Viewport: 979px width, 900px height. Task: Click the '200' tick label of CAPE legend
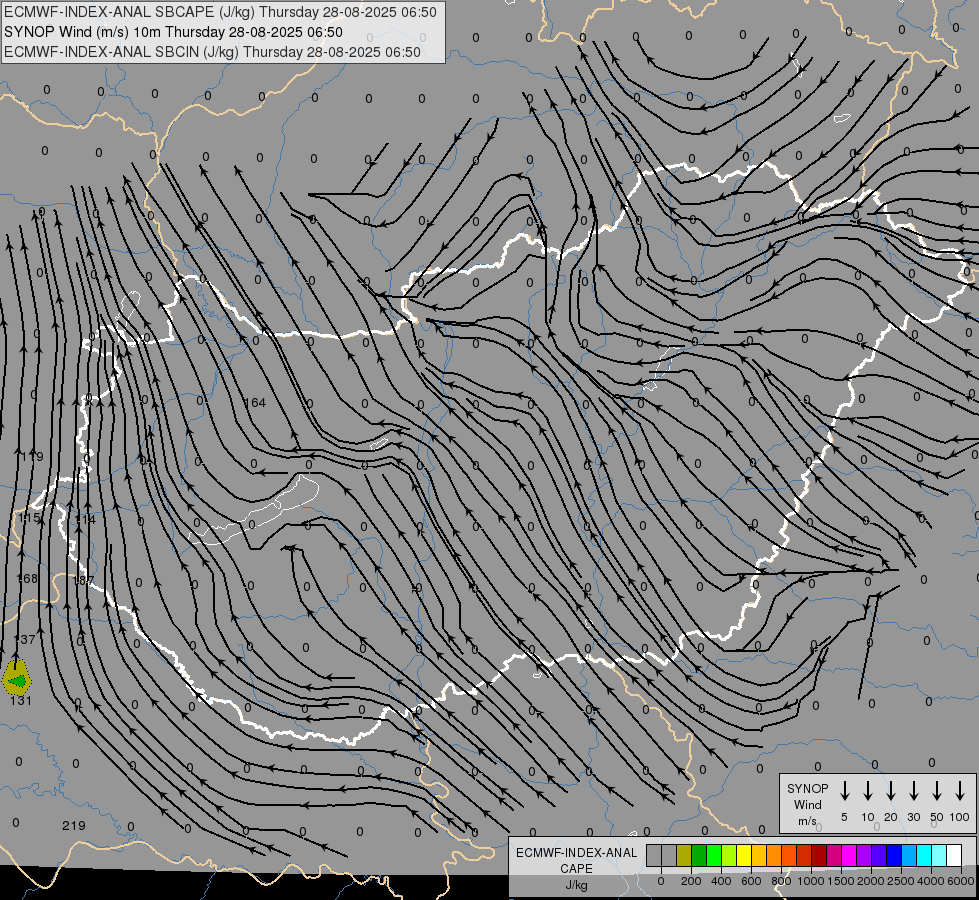tap(691, 881)
